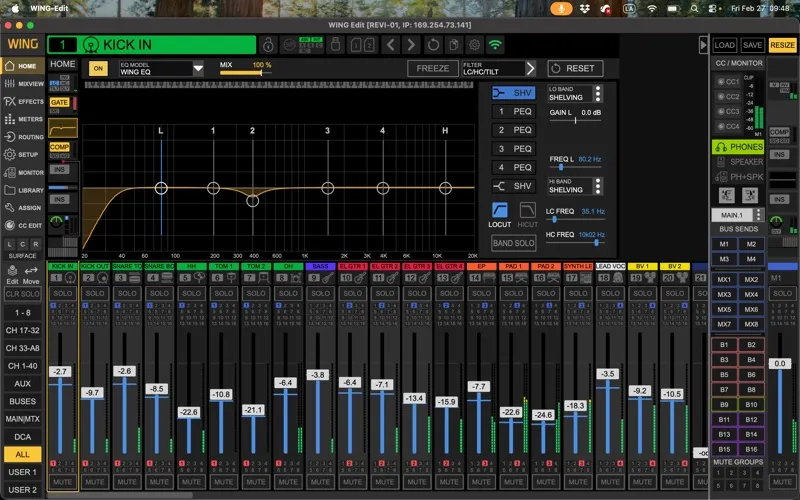Select bus send MX1

724,280
